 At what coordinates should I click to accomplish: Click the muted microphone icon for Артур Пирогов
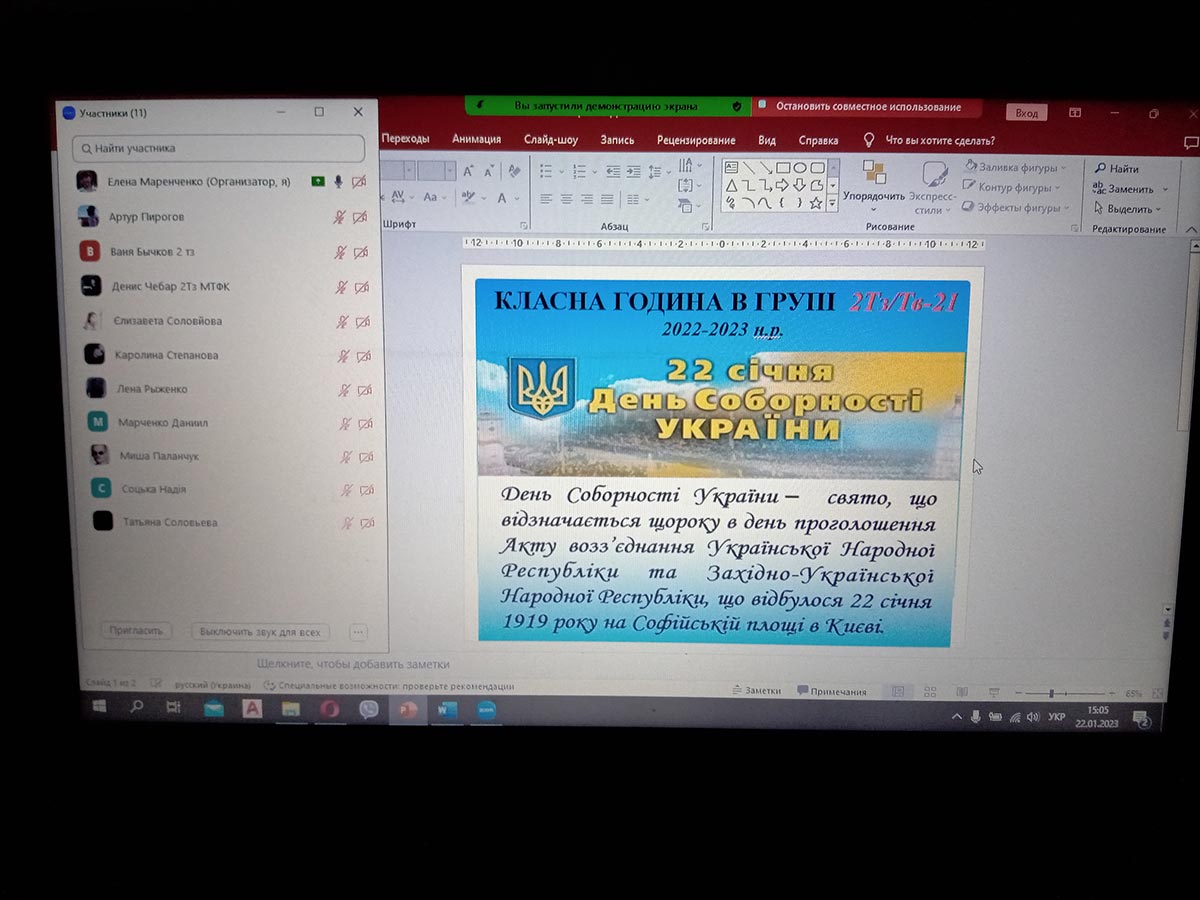[340, 217]
